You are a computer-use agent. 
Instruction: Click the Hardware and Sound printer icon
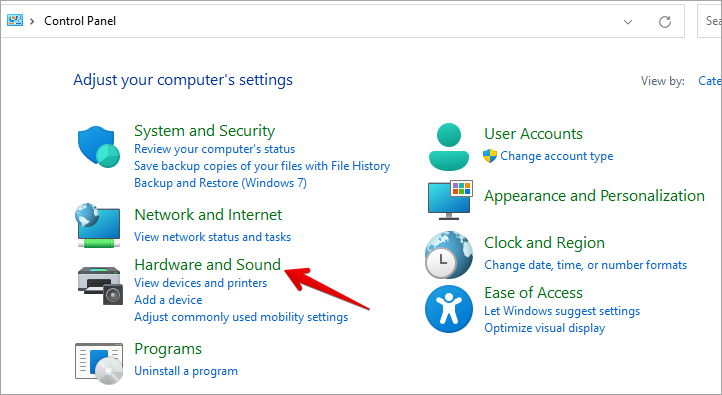pos(100,285)
